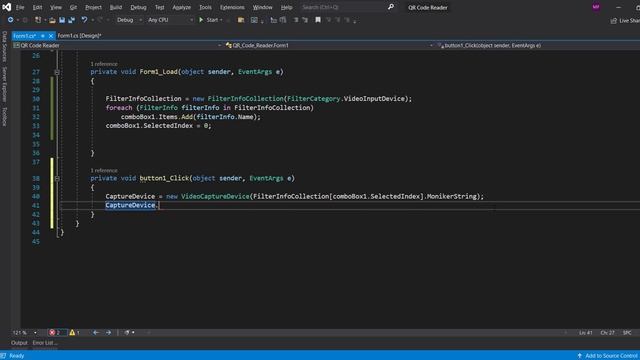Open the Build menu
This screenshot has height=360, width=640.
click(116, 7)
